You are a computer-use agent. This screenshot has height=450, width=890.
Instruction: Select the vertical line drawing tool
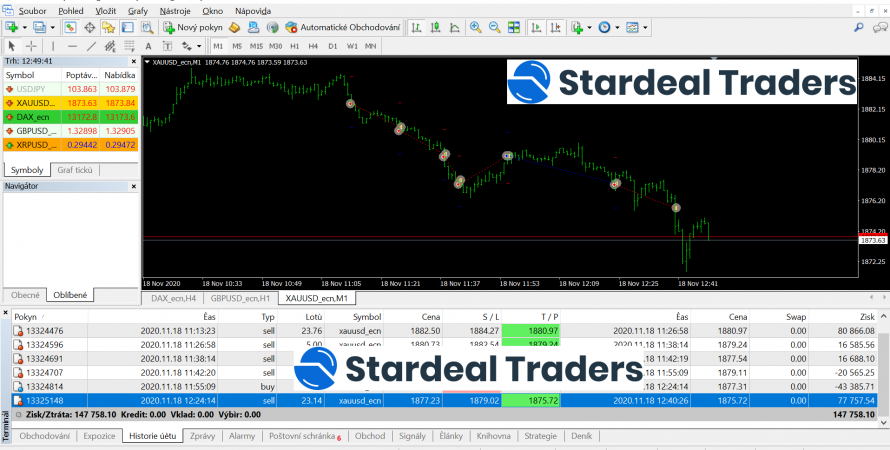click(53, 46)
